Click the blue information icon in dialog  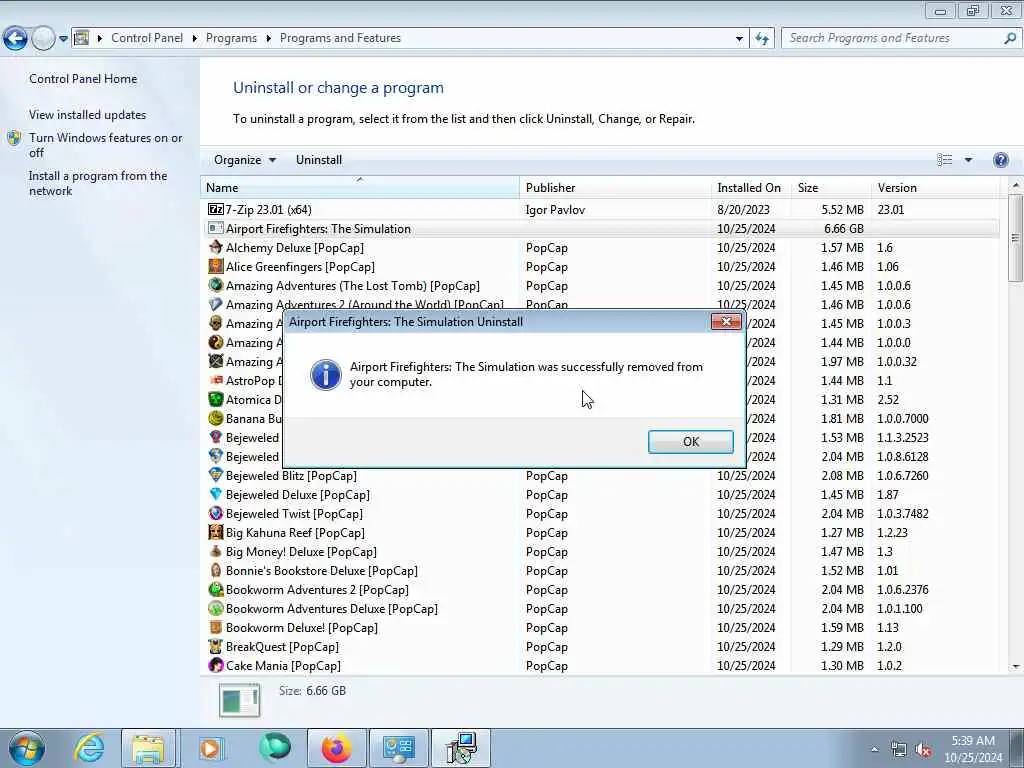[325, 375]
